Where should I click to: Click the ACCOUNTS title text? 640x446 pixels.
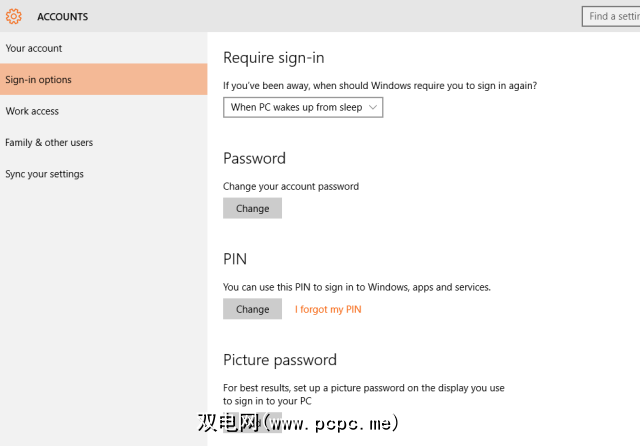[62, 17]
